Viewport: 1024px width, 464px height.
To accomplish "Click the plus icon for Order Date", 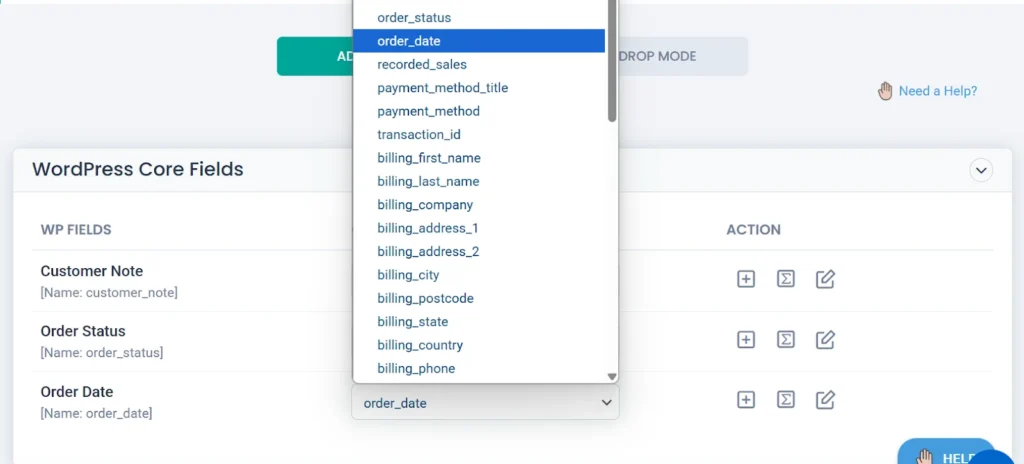I will click(746, 400).
